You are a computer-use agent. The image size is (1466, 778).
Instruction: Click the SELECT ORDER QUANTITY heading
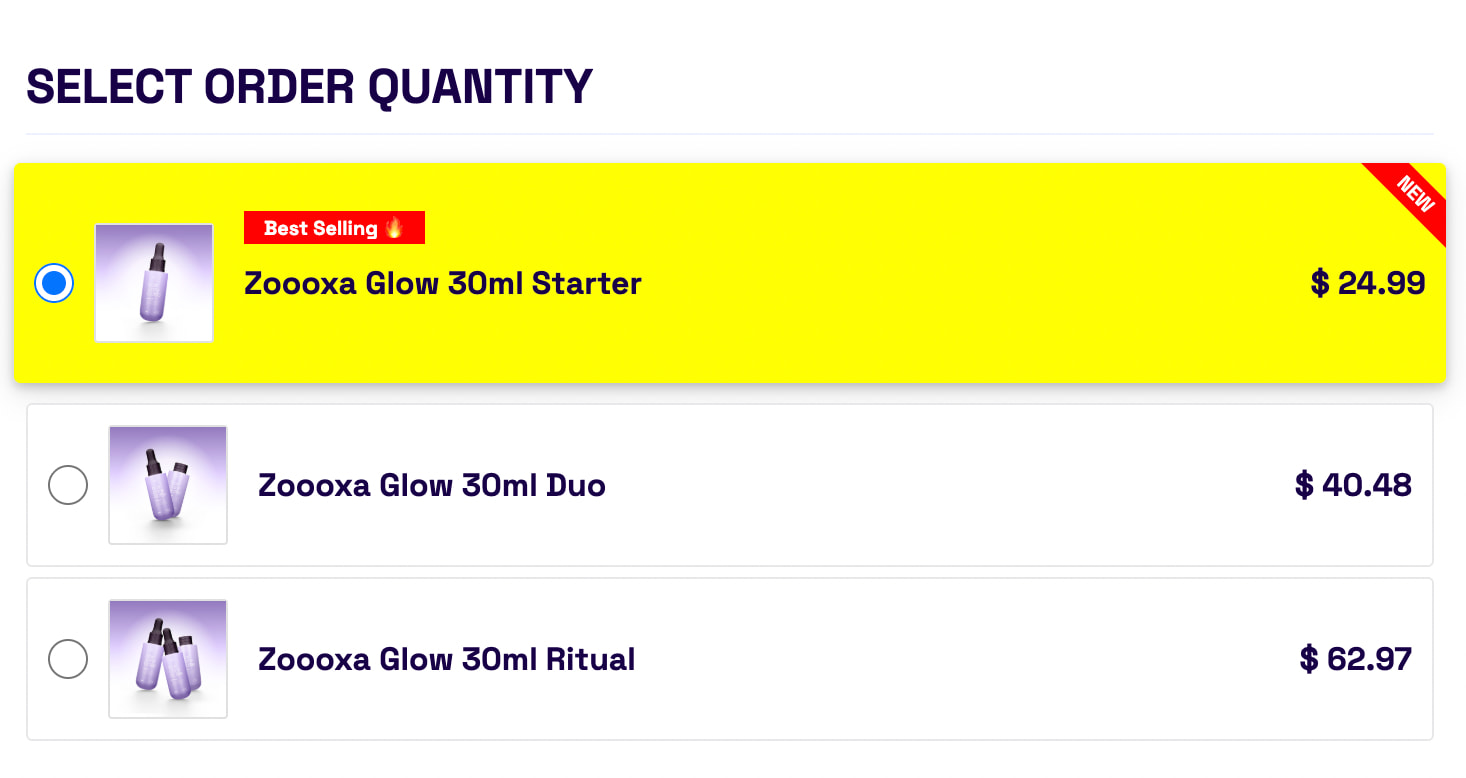point(309,87)
